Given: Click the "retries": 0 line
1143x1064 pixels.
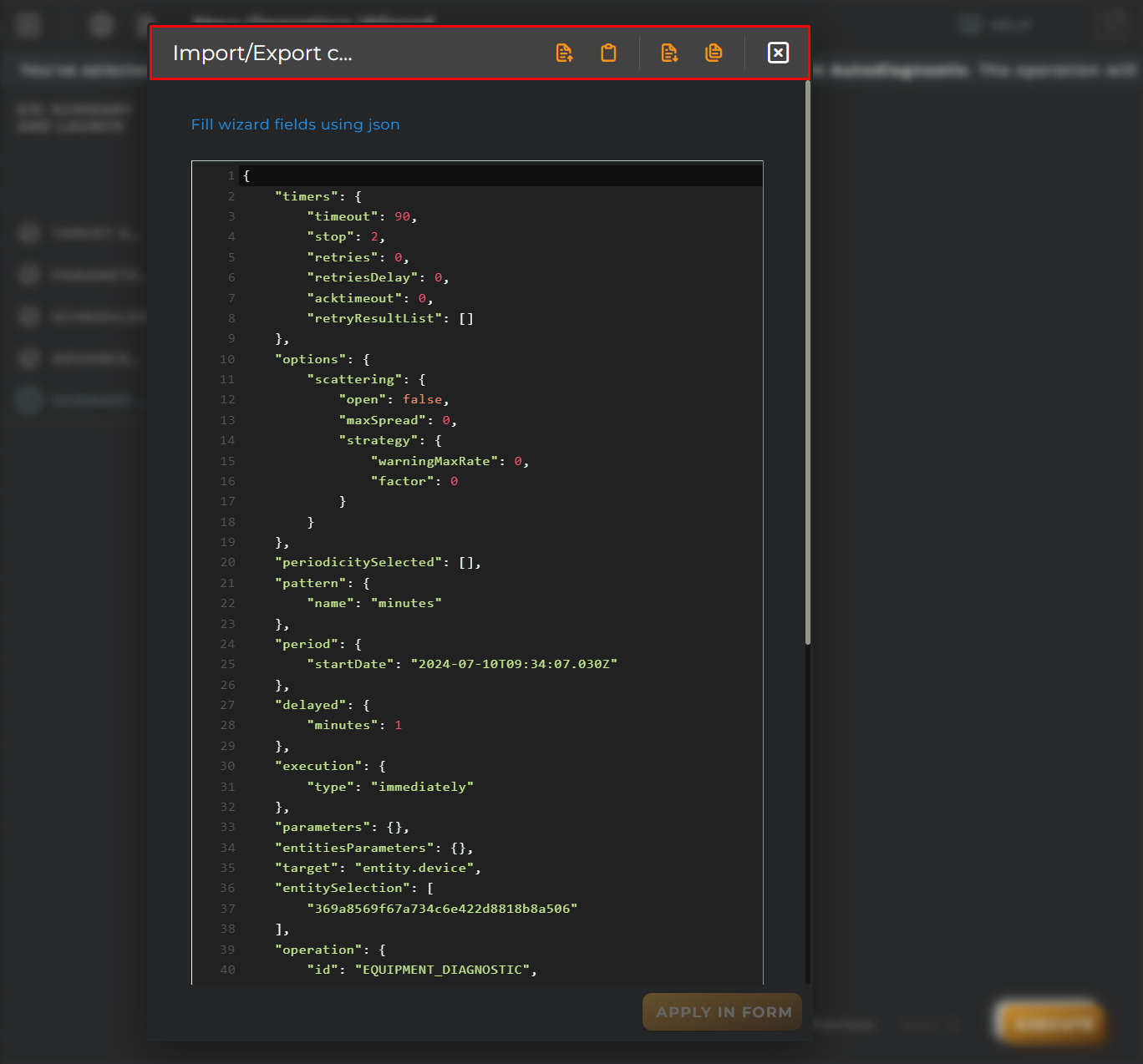Looking at the screenshot, I should pos(358,257).
